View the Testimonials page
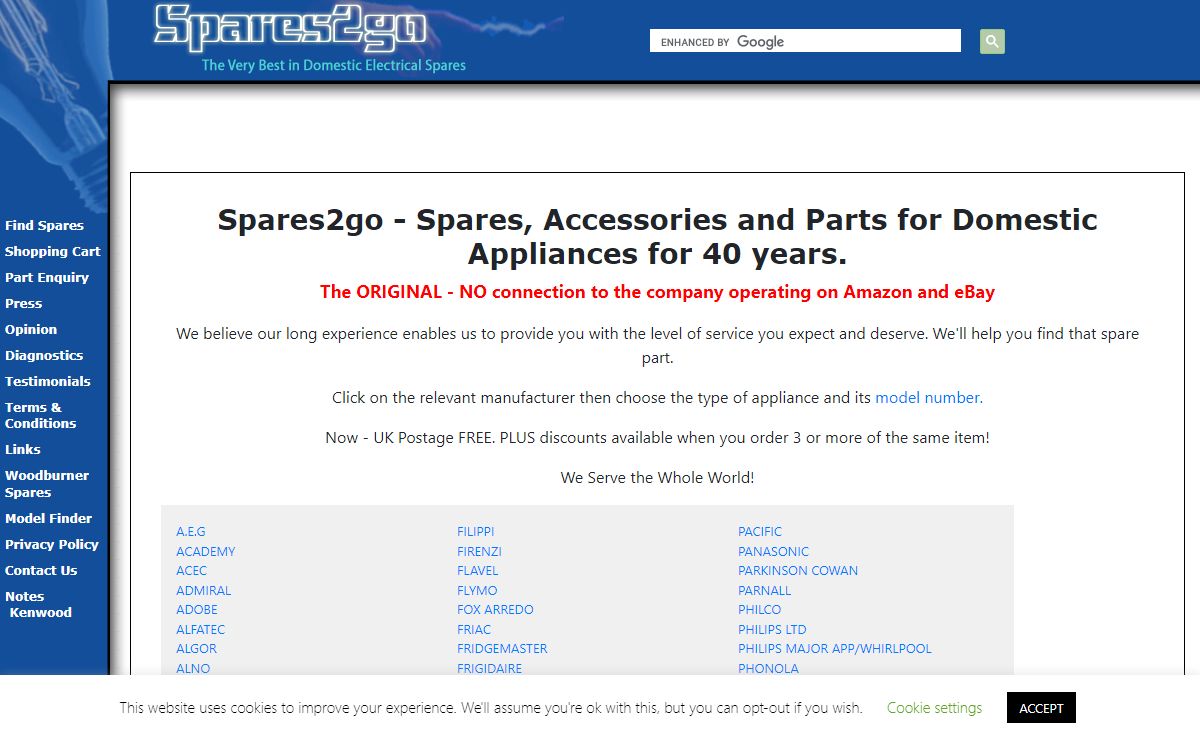The height and width of the screenshot is (740, 1200). coord(47,382)
